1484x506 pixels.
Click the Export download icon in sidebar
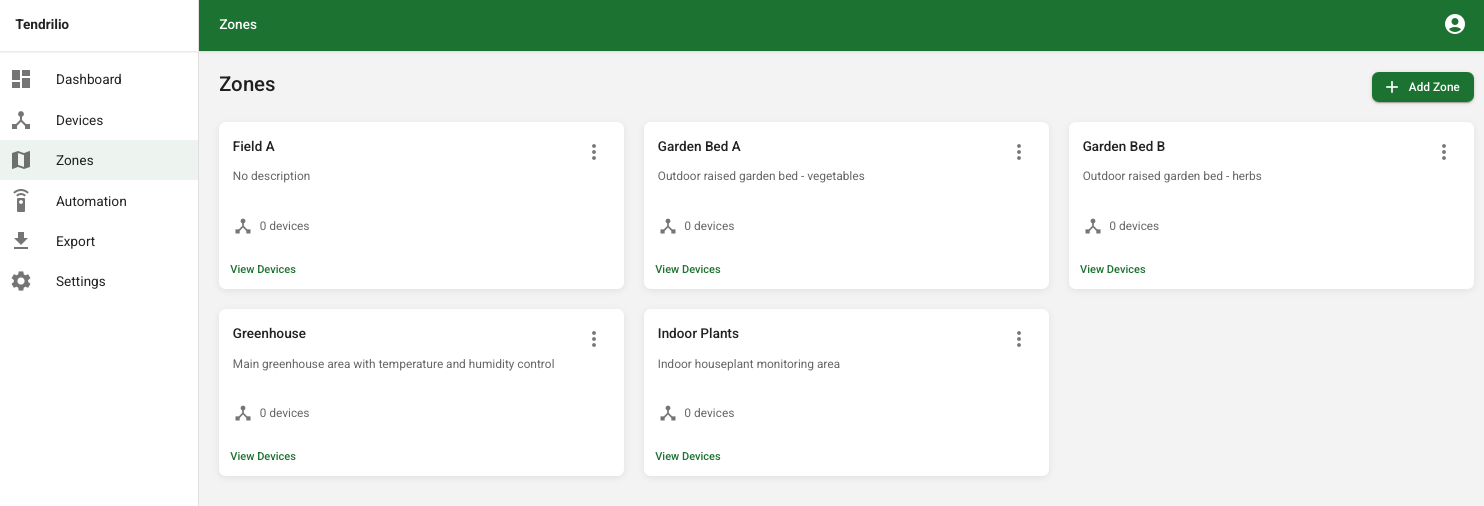[x=21, y=241]
